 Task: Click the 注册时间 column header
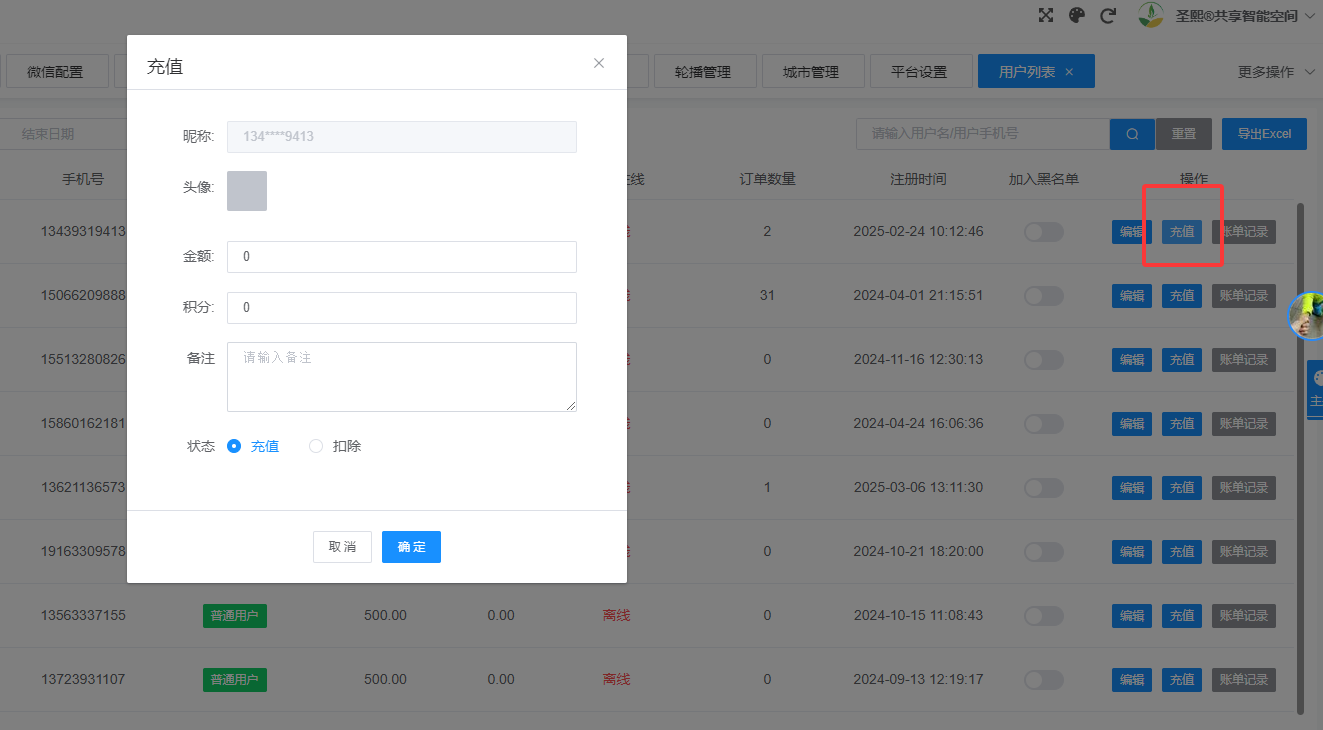[x=918, y=180]
